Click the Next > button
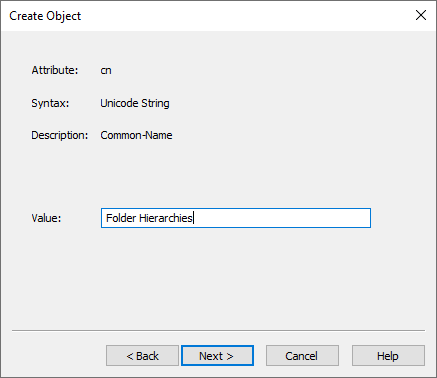 point(217,356)
